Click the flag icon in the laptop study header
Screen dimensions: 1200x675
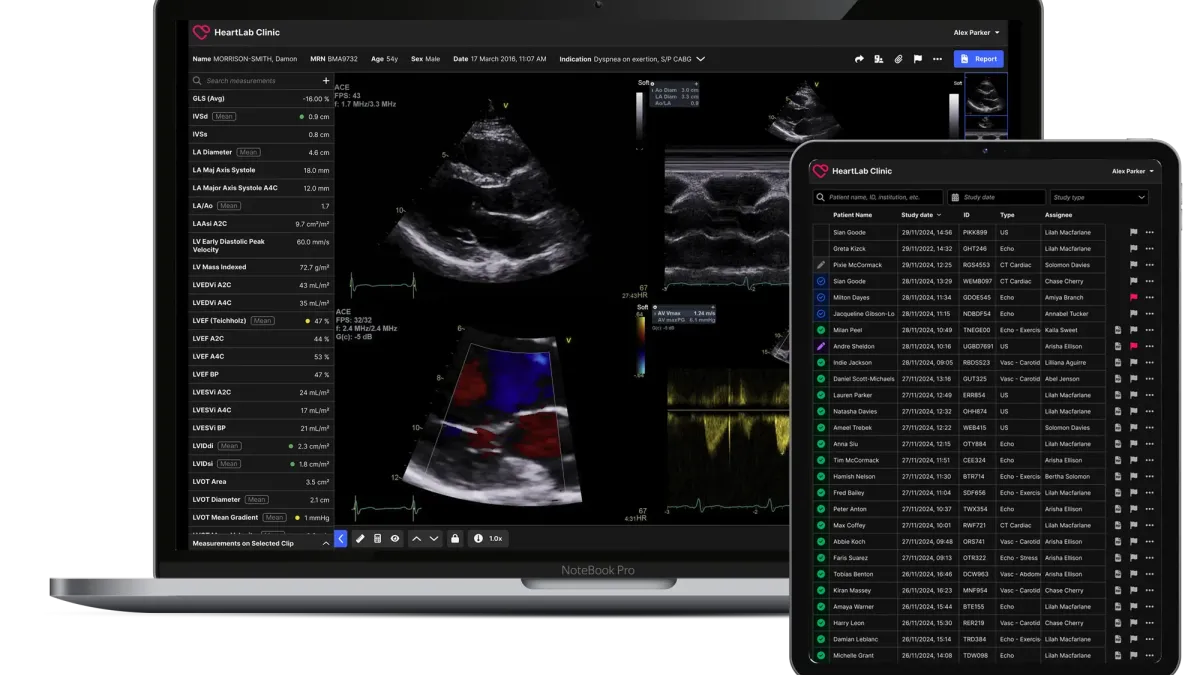(918, 59)
